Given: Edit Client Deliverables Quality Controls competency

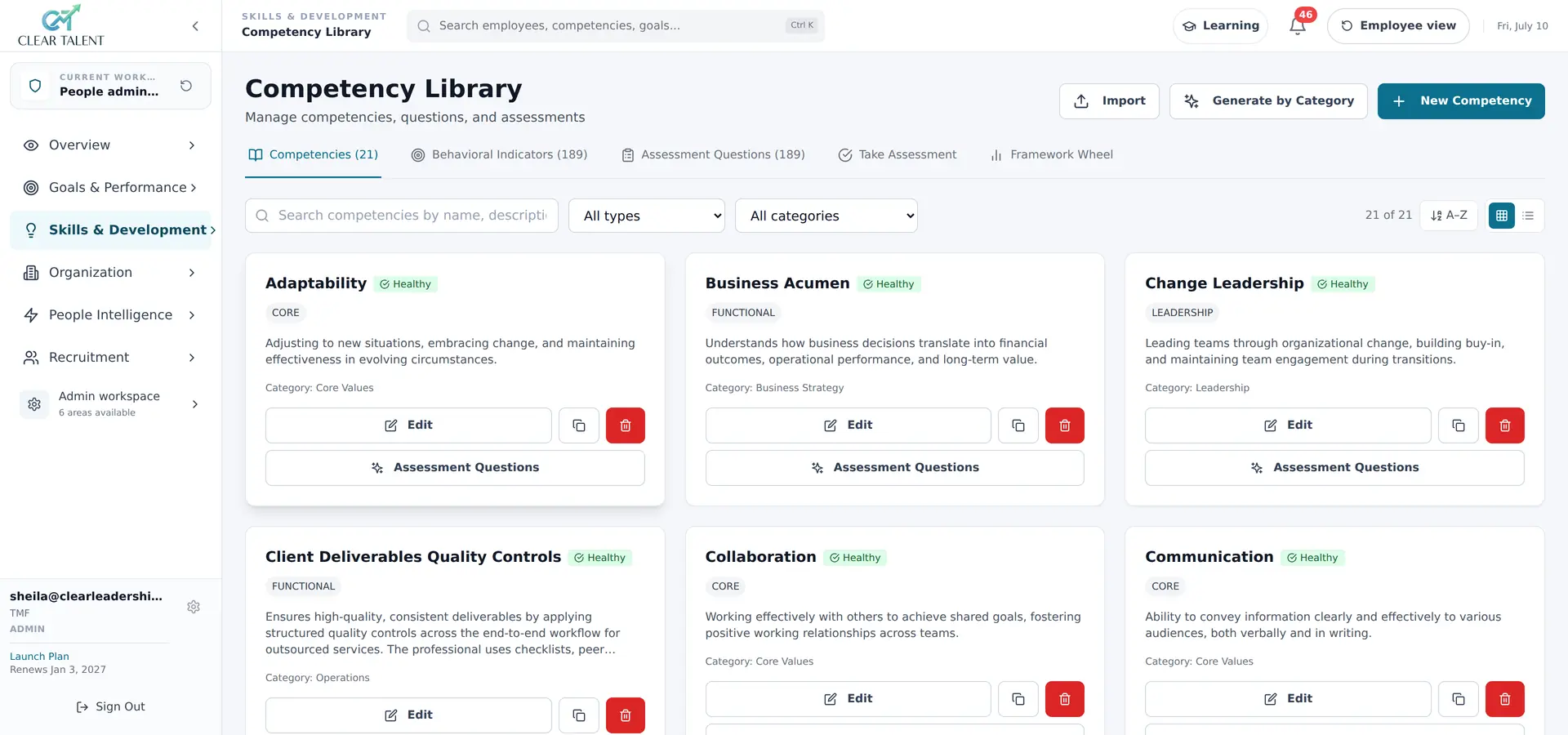Looking at the screenshot, I should pos(408,715).
